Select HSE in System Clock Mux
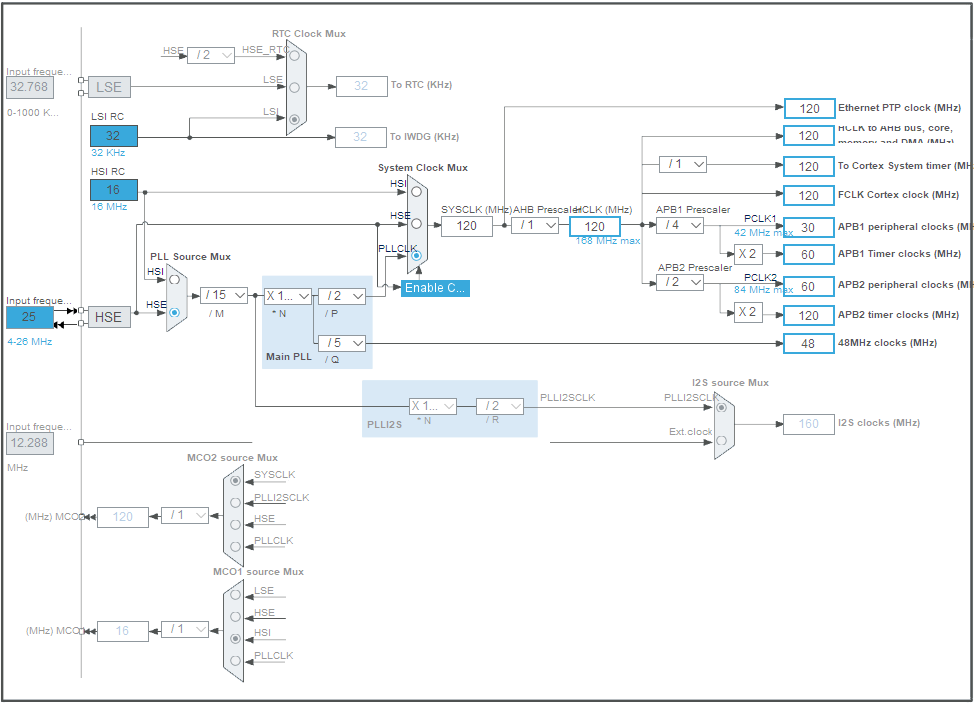 [x=416, y=224]
